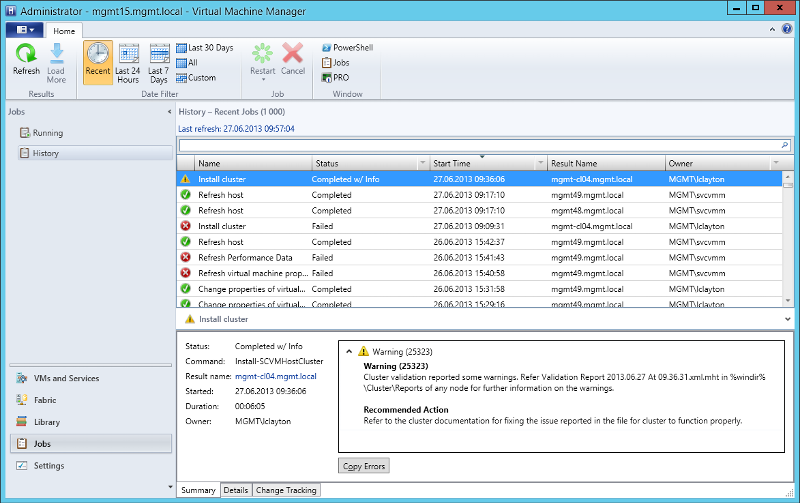Click warning icon of Install cluster row

coord(185,179)
